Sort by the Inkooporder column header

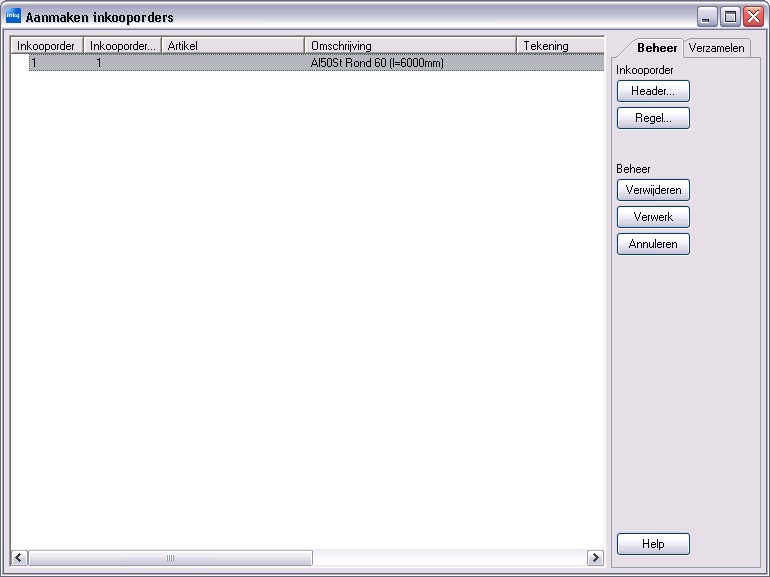[47, 46]
